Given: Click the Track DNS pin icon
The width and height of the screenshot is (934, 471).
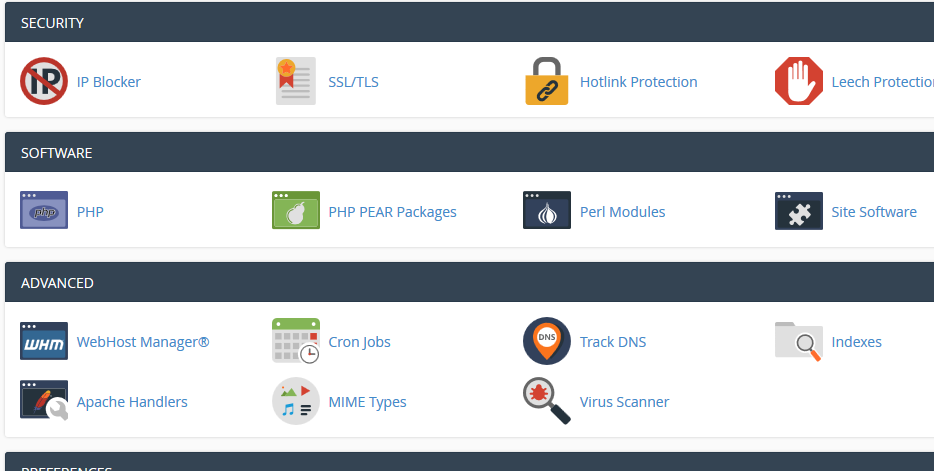Looking at the screenshot, I should click(547, 341).
